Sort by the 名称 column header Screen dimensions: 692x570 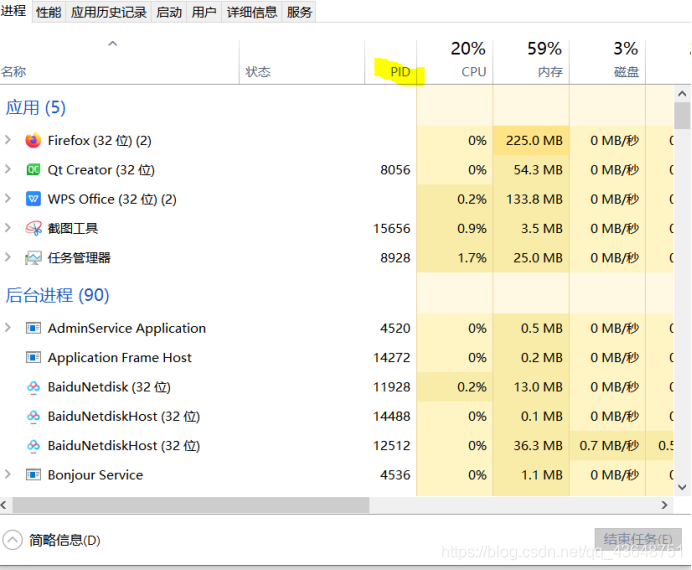pyautogui.click(x=119, y=62)
